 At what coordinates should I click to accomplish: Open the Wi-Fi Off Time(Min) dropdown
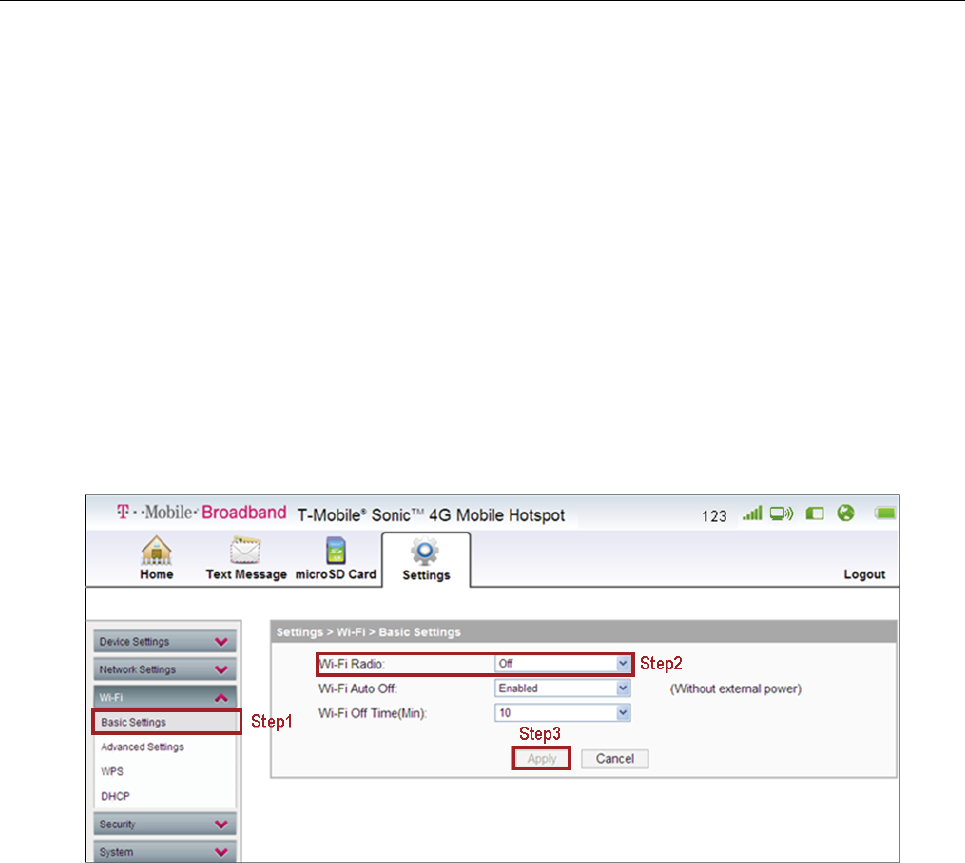tap(562, 713)
